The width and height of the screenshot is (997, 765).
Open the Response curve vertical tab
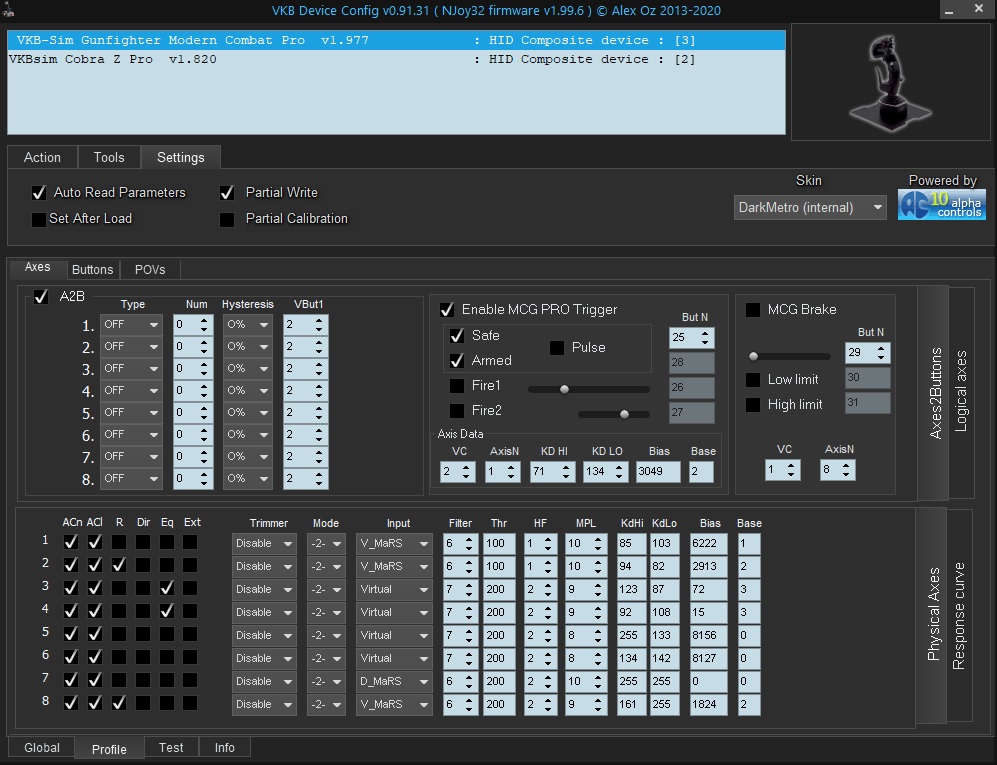(959, 616)
